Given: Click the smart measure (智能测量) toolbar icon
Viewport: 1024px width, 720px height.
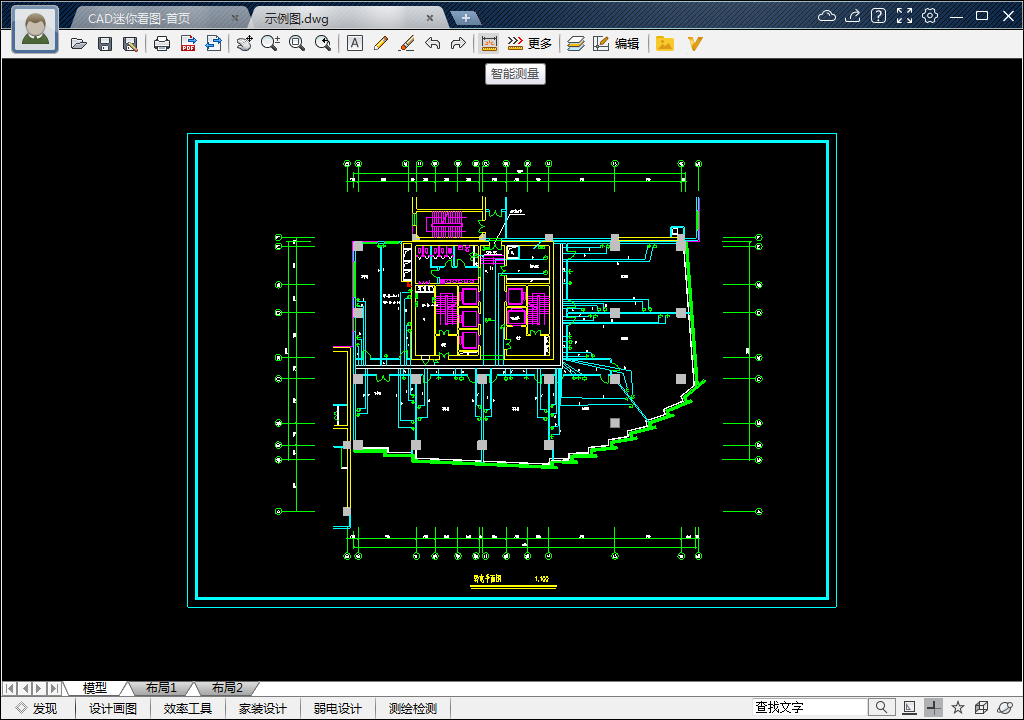Looking at the screenshot, I should [x=489, y=43].
